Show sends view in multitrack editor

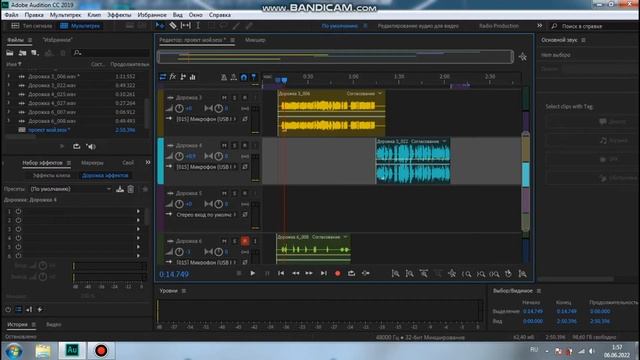(183, 77)
